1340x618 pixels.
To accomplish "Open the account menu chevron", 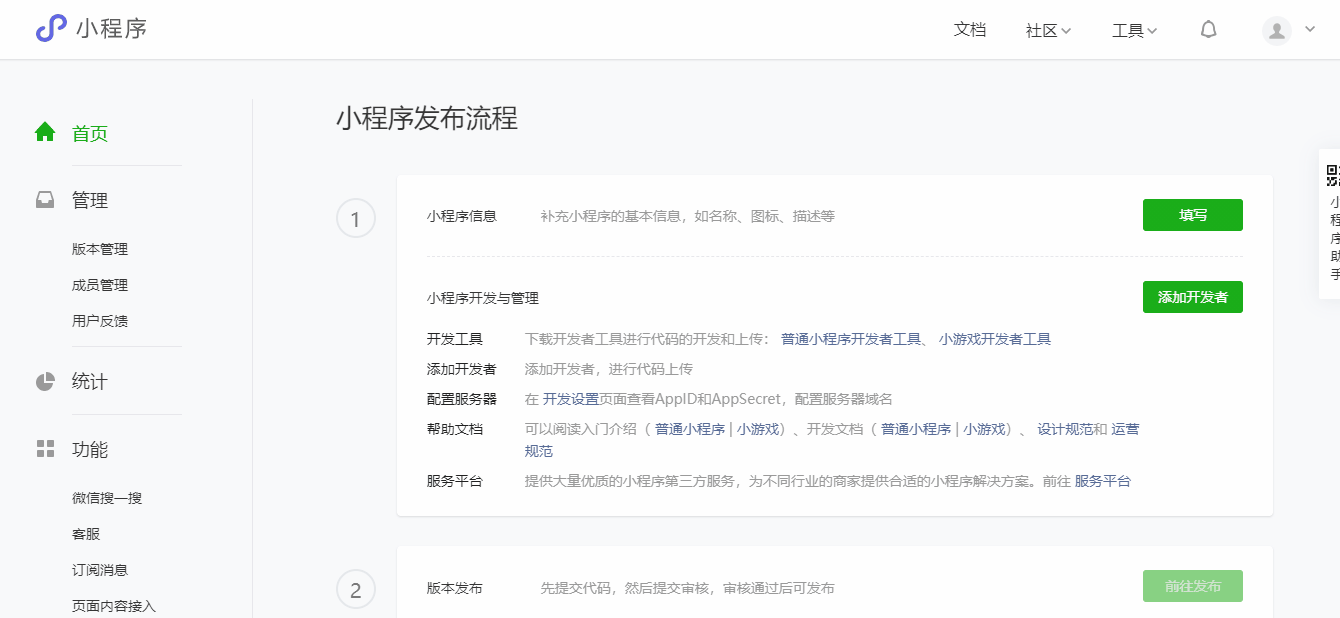I will click(1308, 30).
